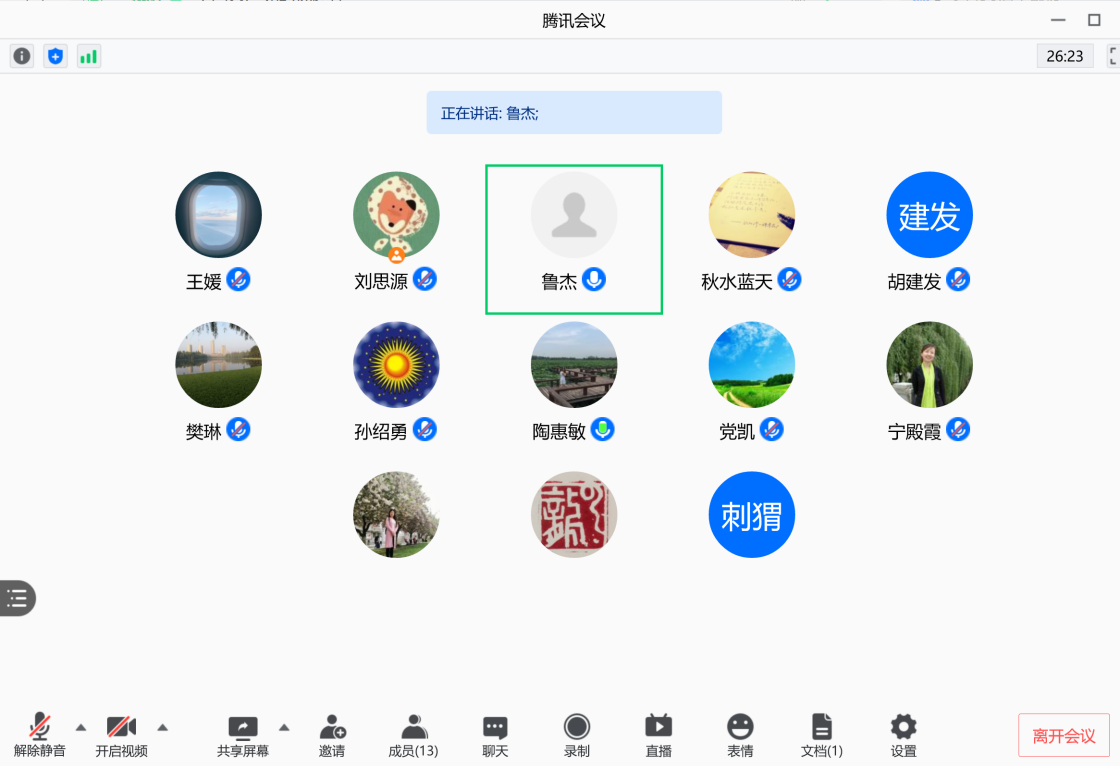The image size is (1120, 766).
Task: Open Documents (文档(1))
Action: pyautogui.click(x=822, y=734)
